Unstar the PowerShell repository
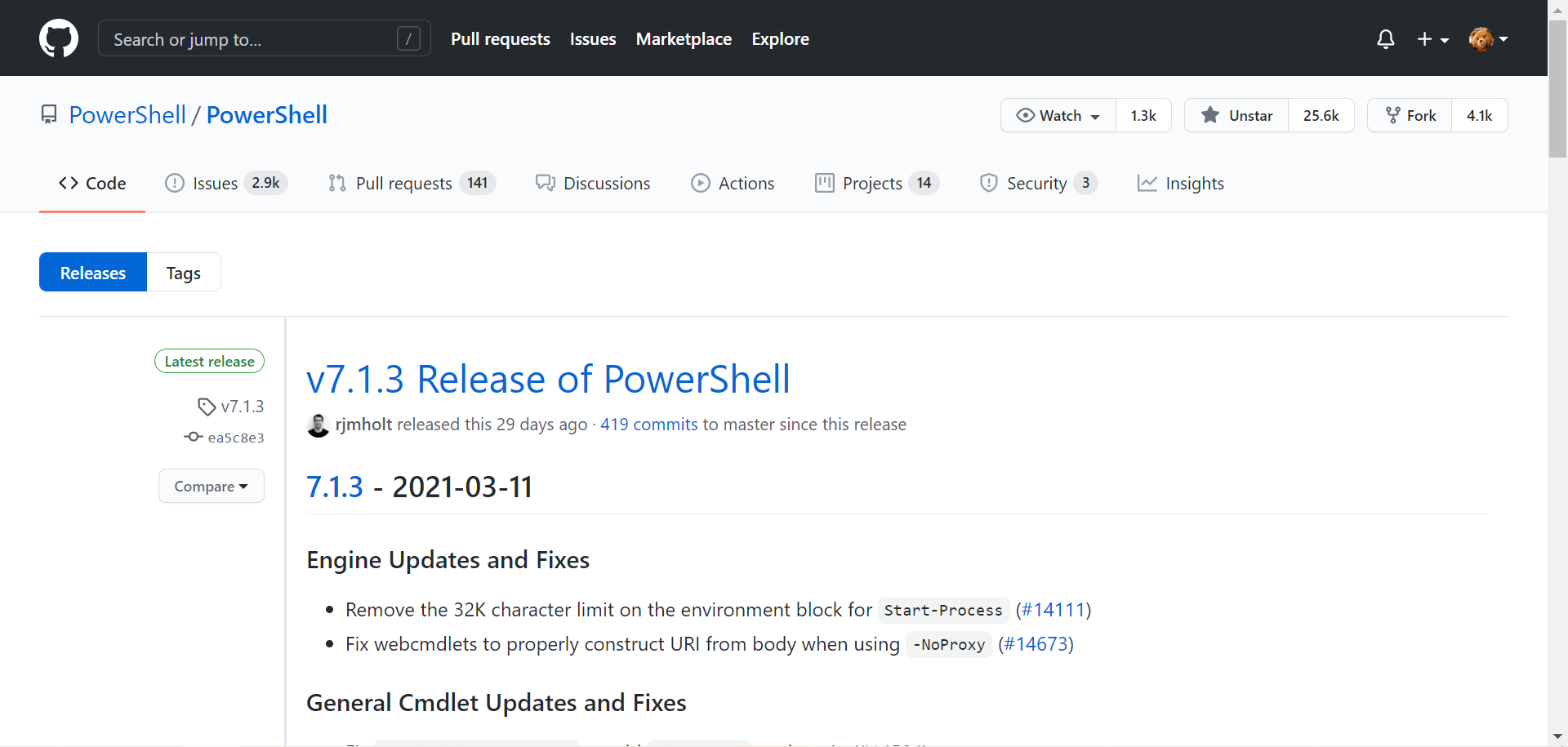Viewport: 1568px width, 747px height. [x=1236, y=115]
